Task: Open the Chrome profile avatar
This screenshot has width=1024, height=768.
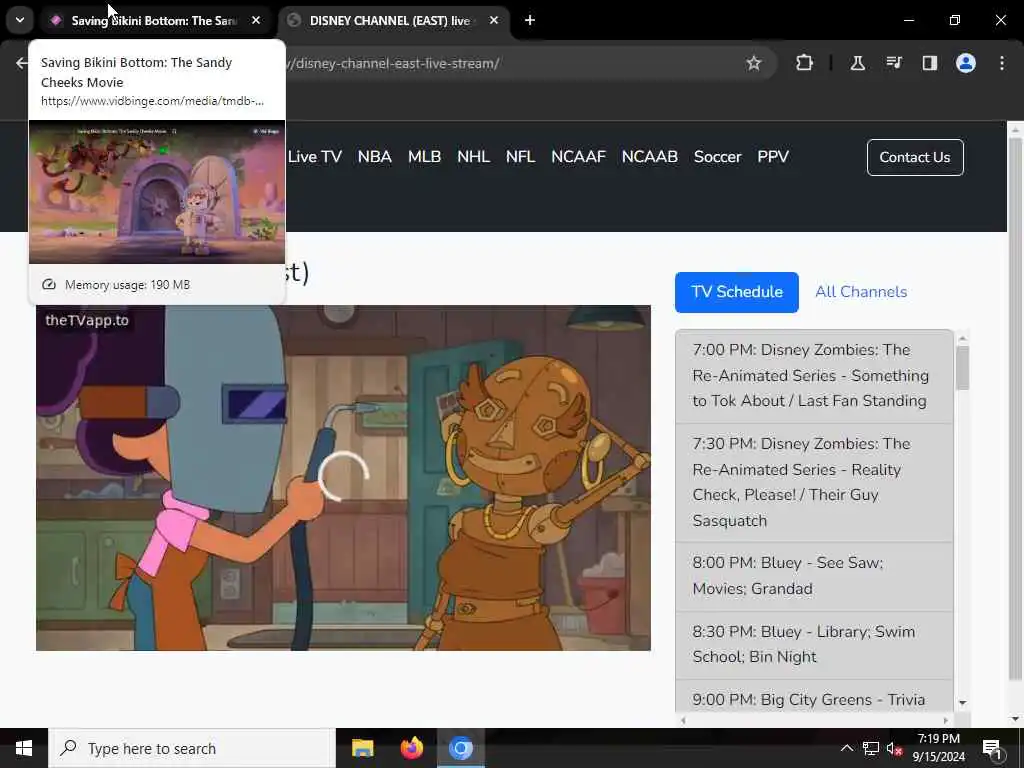Action: click(966, 63)
